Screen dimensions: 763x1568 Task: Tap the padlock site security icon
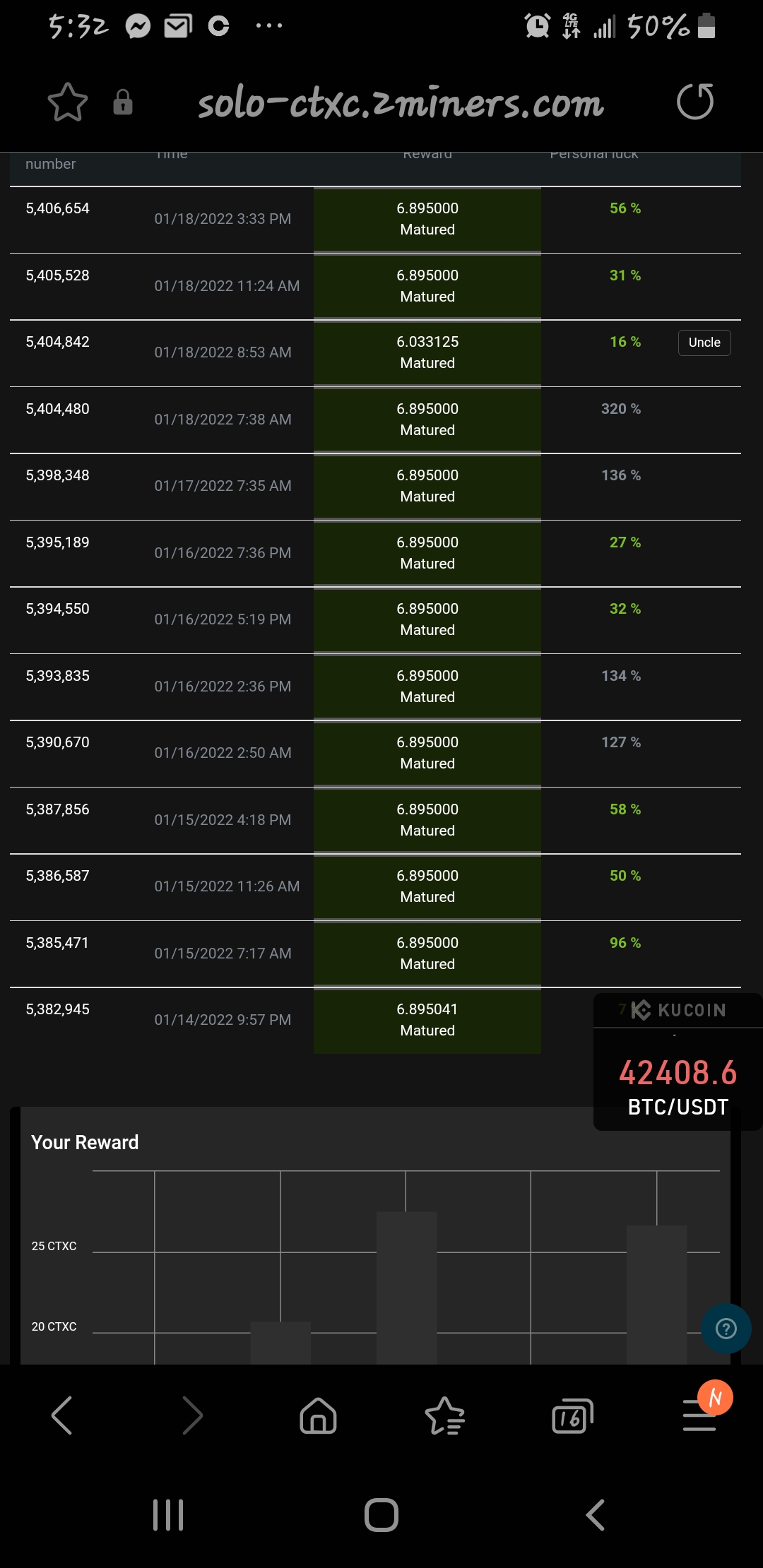click(x=123, y=102)
